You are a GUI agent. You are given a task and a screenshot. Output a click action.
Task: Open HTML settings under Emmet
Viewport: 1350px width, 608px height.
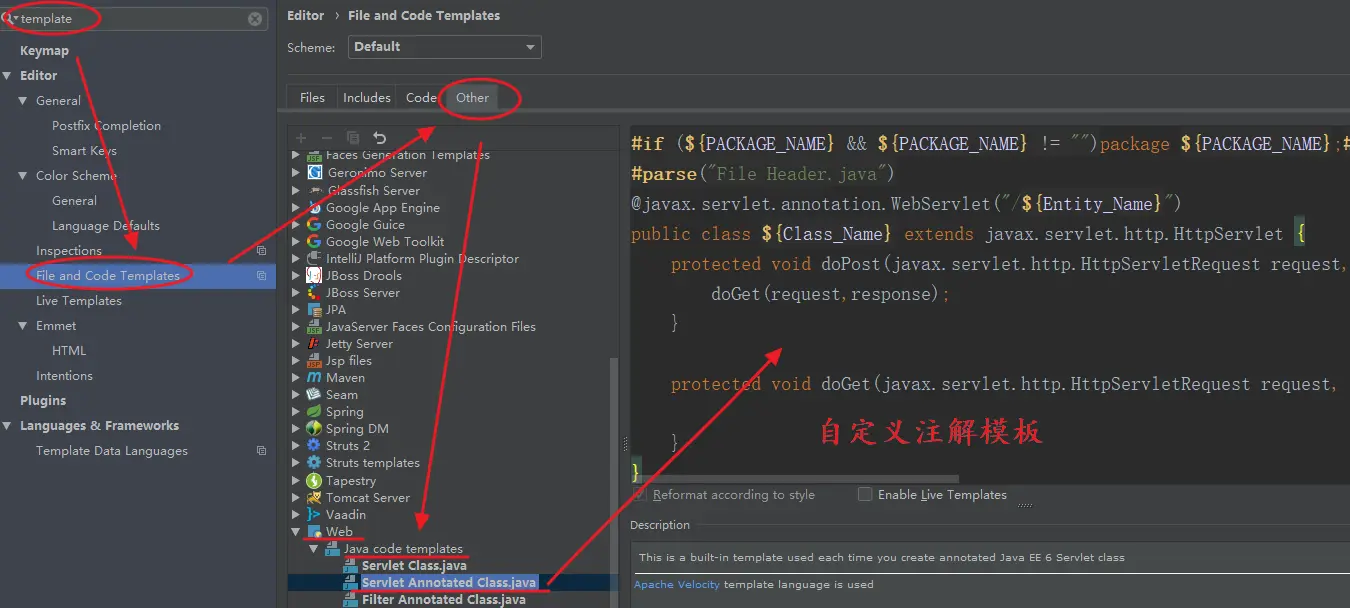click(x=69, y=351)
